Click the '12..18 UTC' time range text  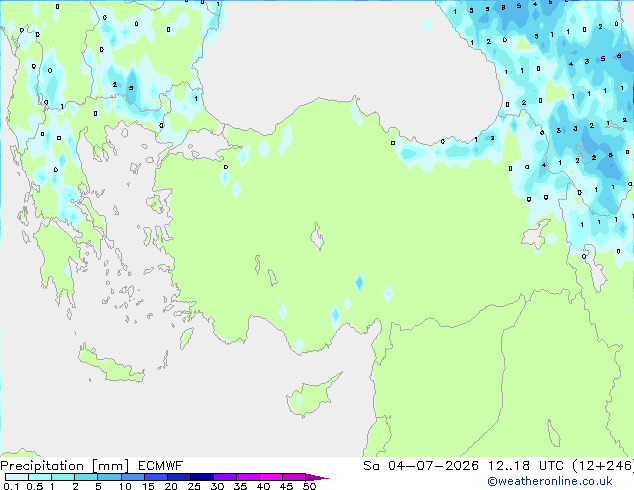(526, 466)
